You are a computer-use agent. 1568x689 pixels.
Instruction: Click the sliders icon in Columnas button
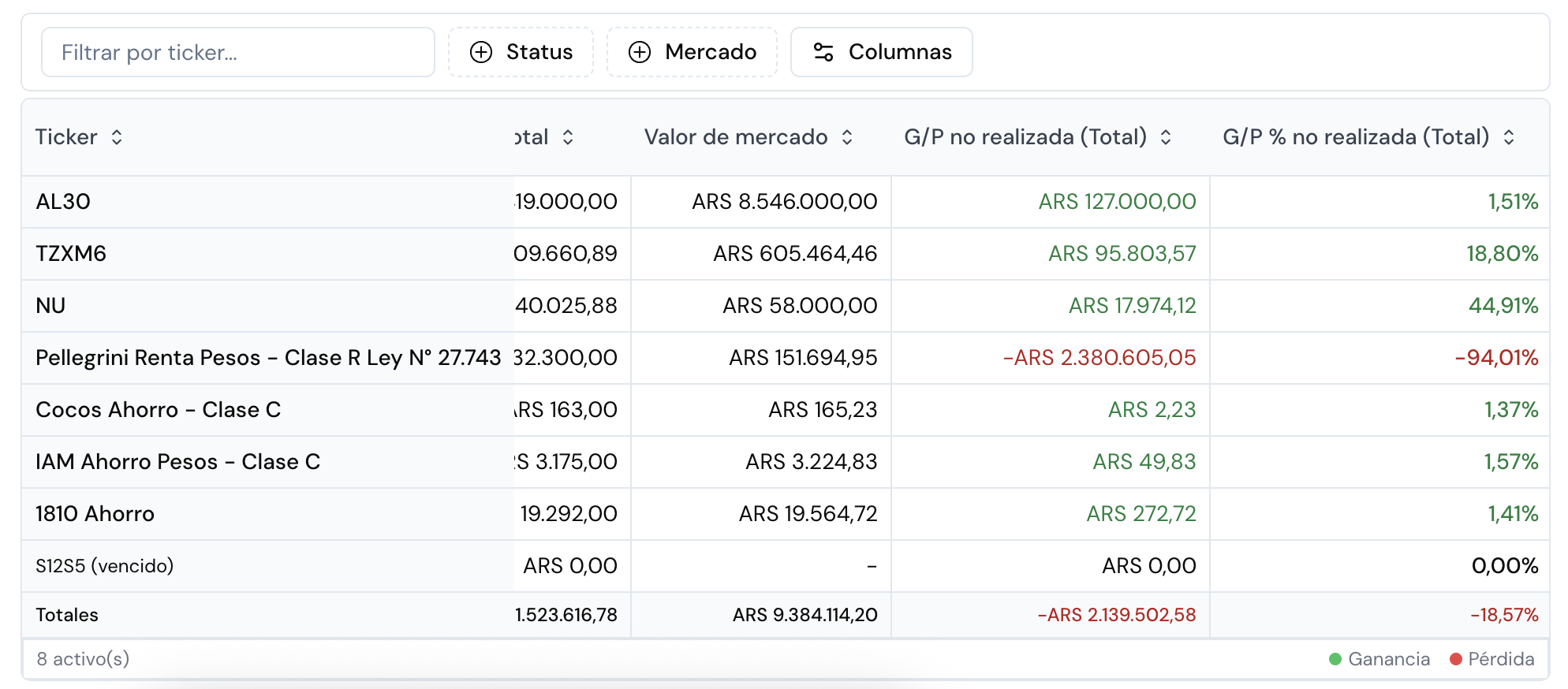pos(823,52)
